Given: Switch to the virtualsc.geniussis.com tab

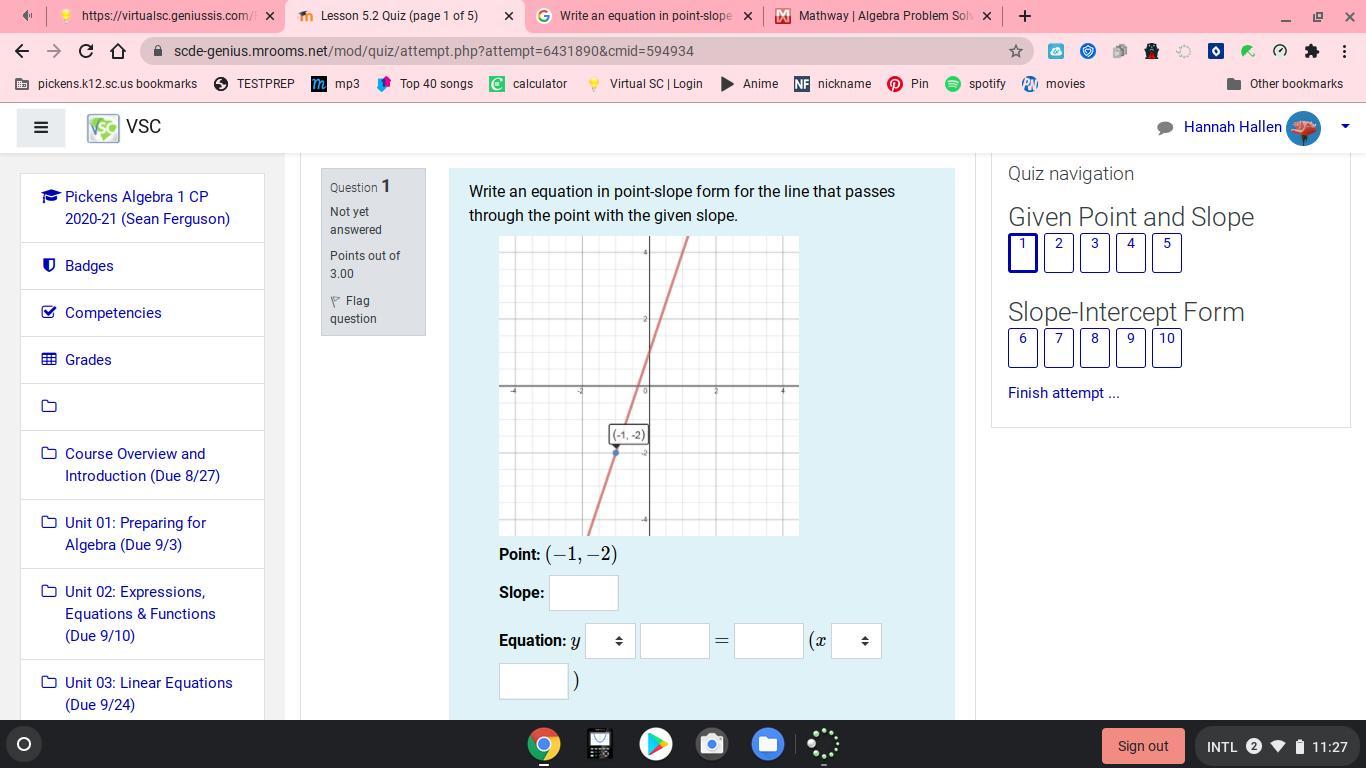Looking at the screenshot, I should coord(166,16).
